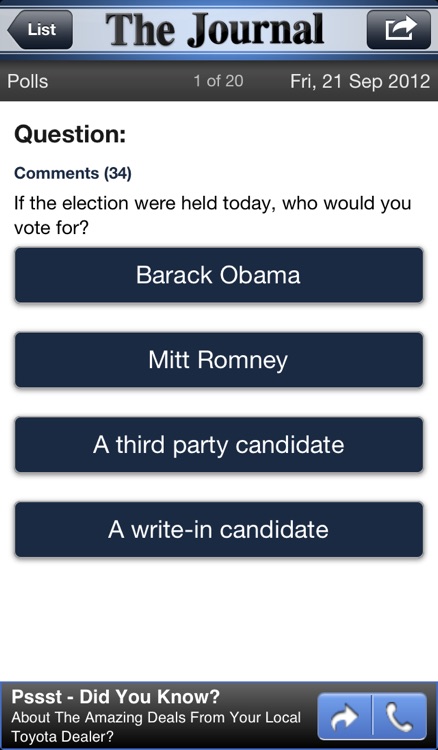The height and width of the screenshot is (750, 438).
Task: Go back using the List button
Action: coord(40,30)
